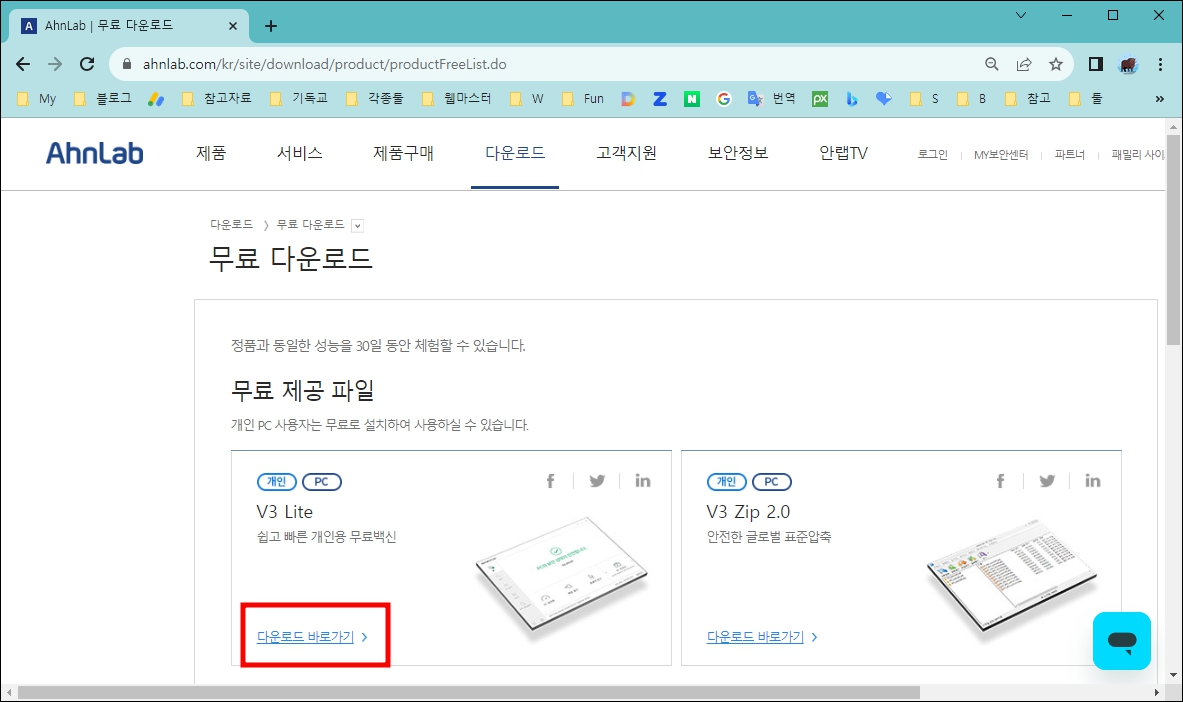Open the zoom magnifier in address bar
Viewport: 1183px width, 702px height.
click(992, 64)
